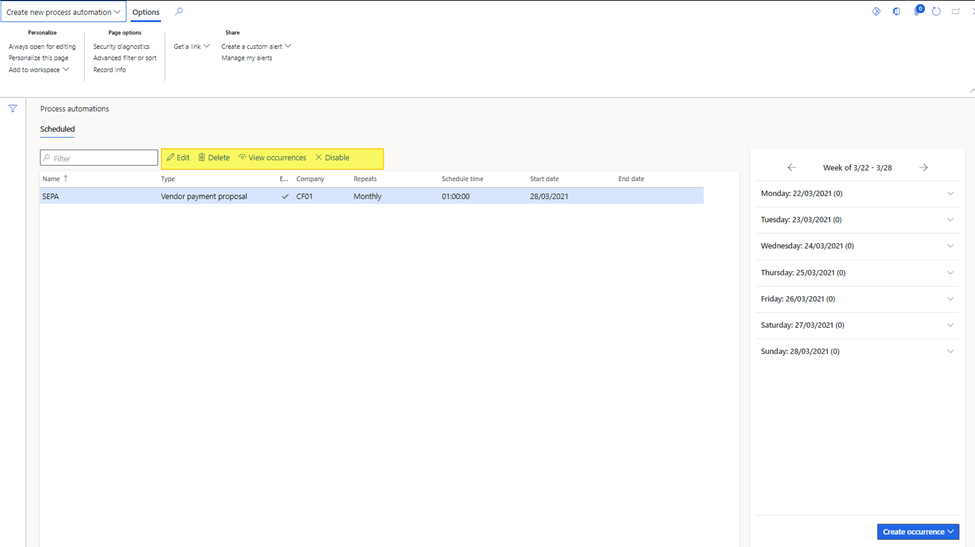Open Create occurrence dropdown
The height and width of the screenshot is (547, 975).
pyautogui.click(x=917, y=532)
